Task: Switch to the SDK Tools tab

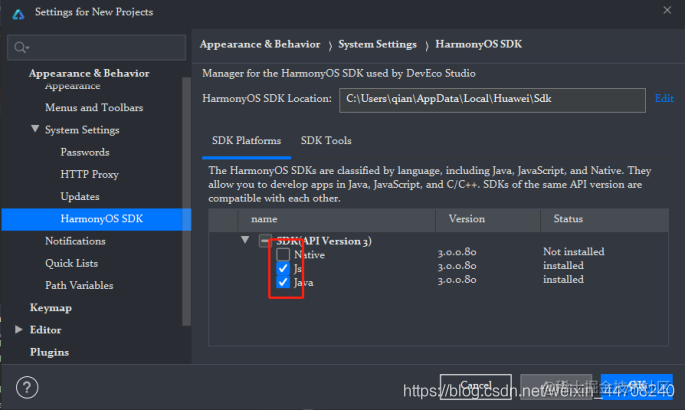Action: [326, 141]
